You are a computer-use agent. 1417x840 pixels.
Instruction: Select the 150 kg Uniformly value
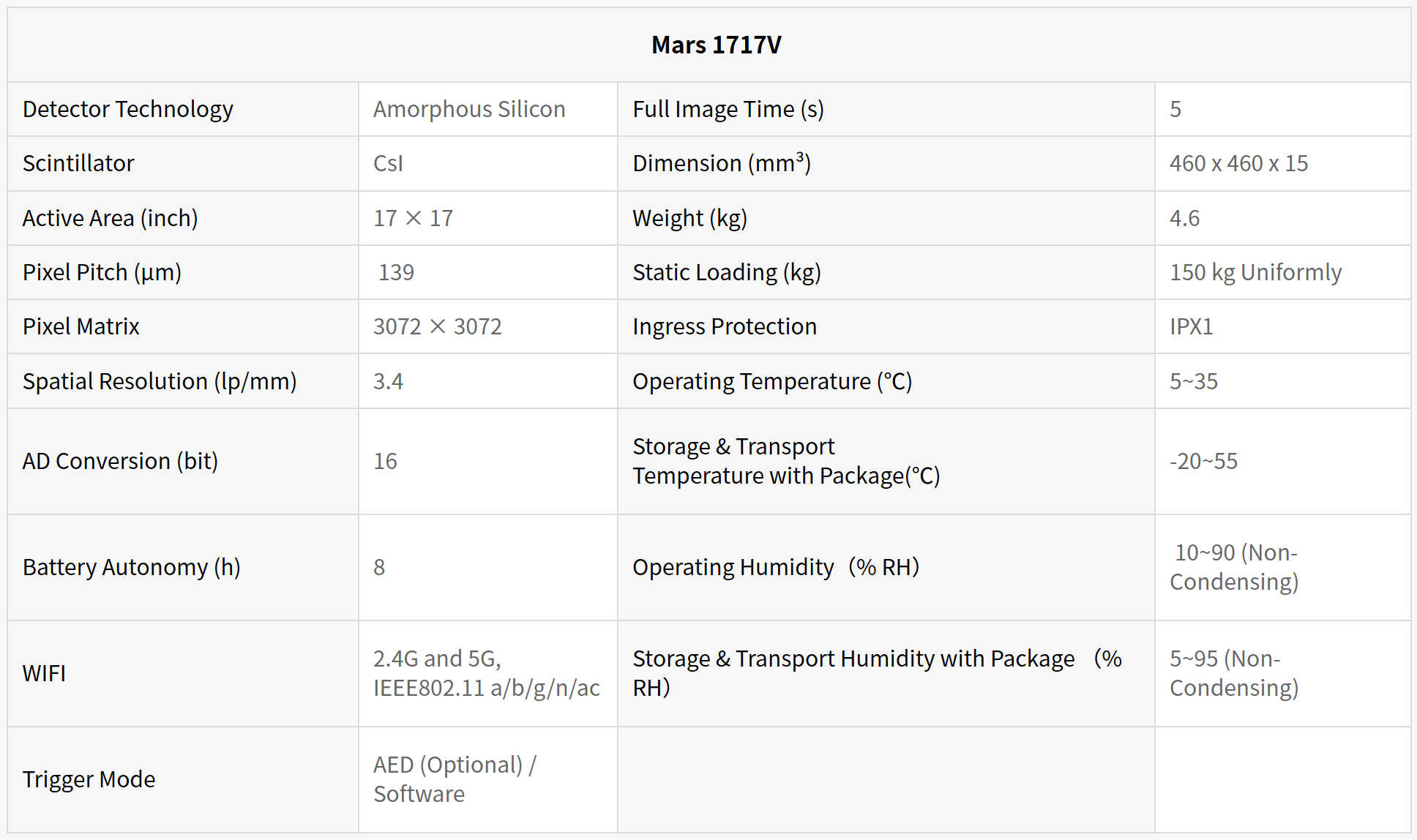(x=1255, y=272)
